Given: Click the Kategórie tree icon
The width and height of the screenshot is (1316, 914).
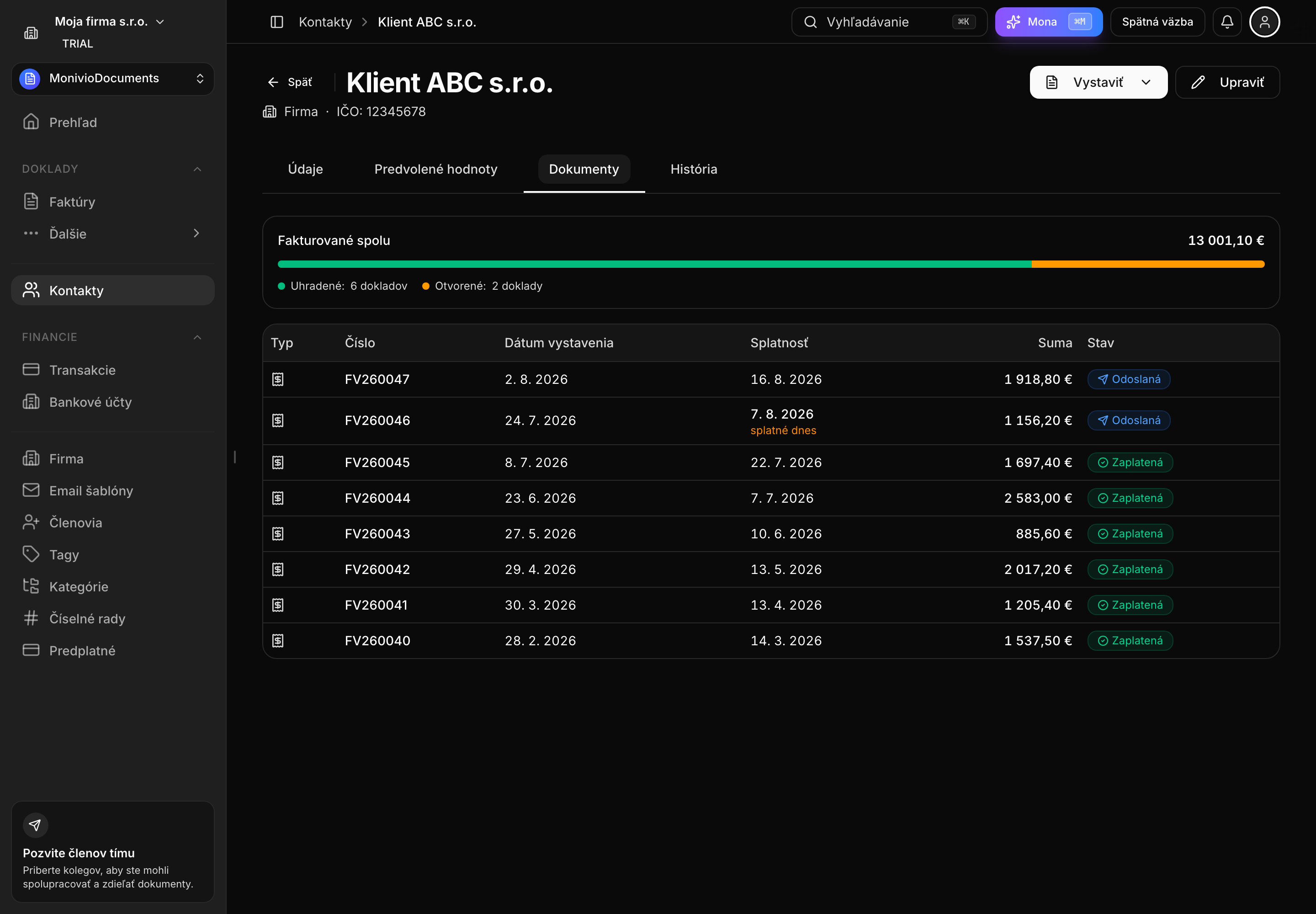Looking at the screenshot, I should click(31, 586).
